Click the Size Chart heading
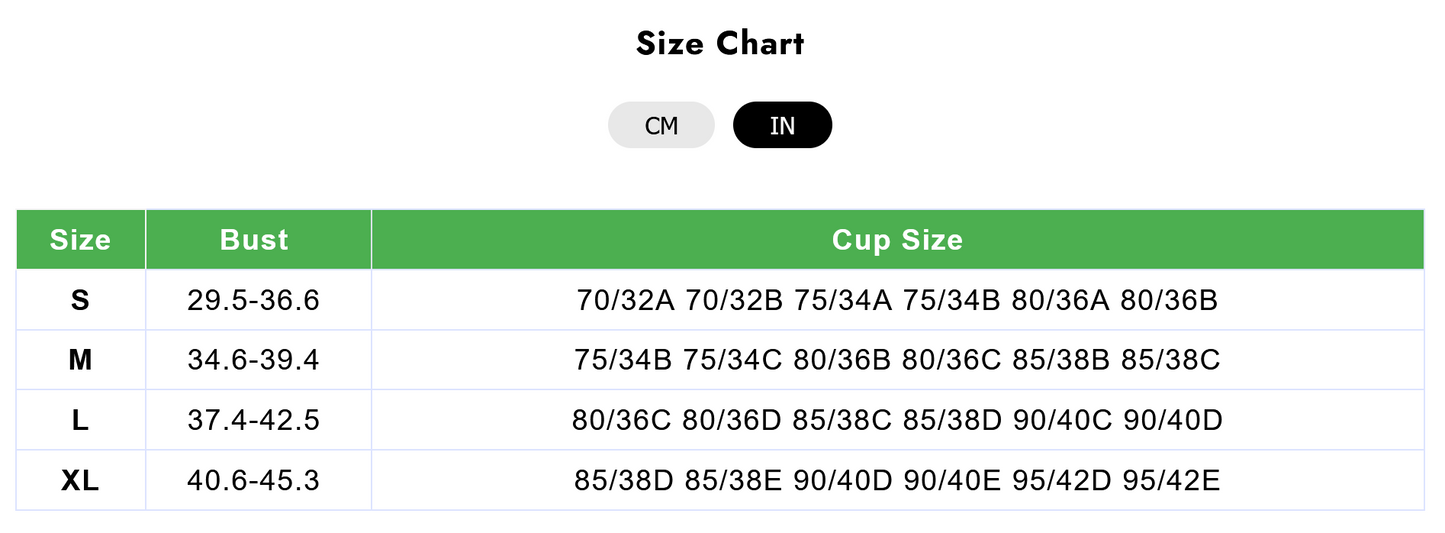This screenshot has width=1445, height=533. [720, 43]
